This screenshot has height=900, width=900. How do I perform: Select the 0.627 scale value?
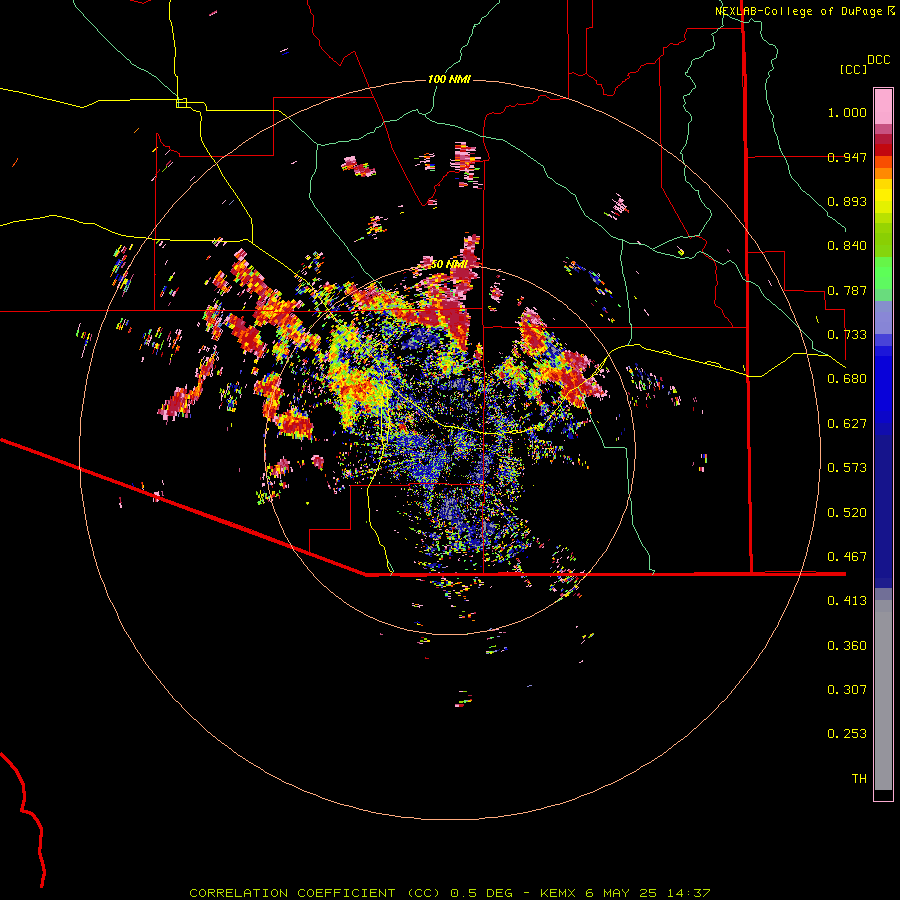tap(847, 424)
